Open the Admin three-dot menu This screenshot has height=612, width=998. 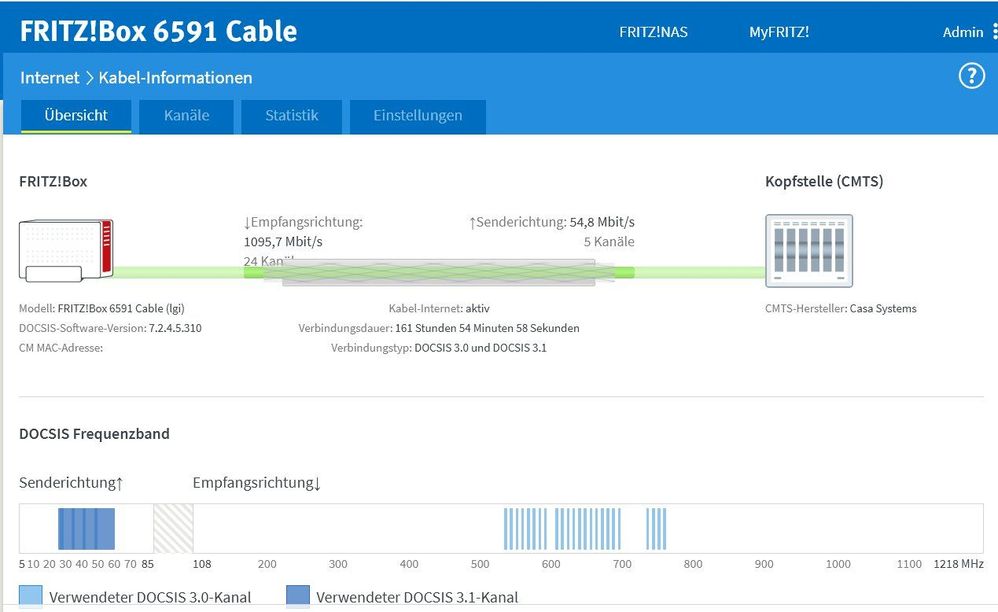coord(994,32)
